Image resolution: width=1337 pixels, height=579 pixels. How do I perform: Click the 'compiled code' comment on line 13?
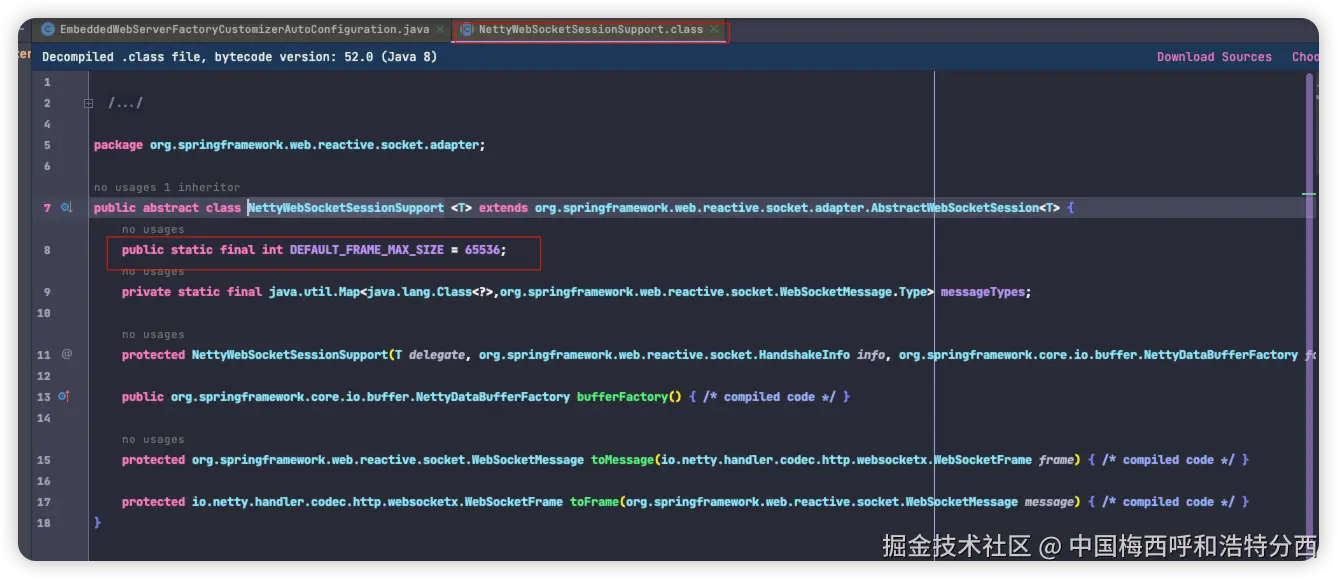[769, 397]
